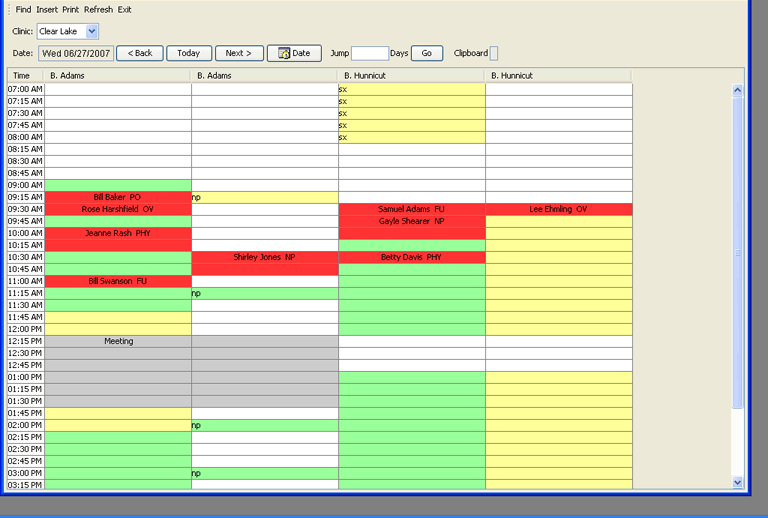The width and height of the screenshot is (768, 518).
Task: Expand the Clinic dropdown showing Clear Lake
Action: (92, 32)
